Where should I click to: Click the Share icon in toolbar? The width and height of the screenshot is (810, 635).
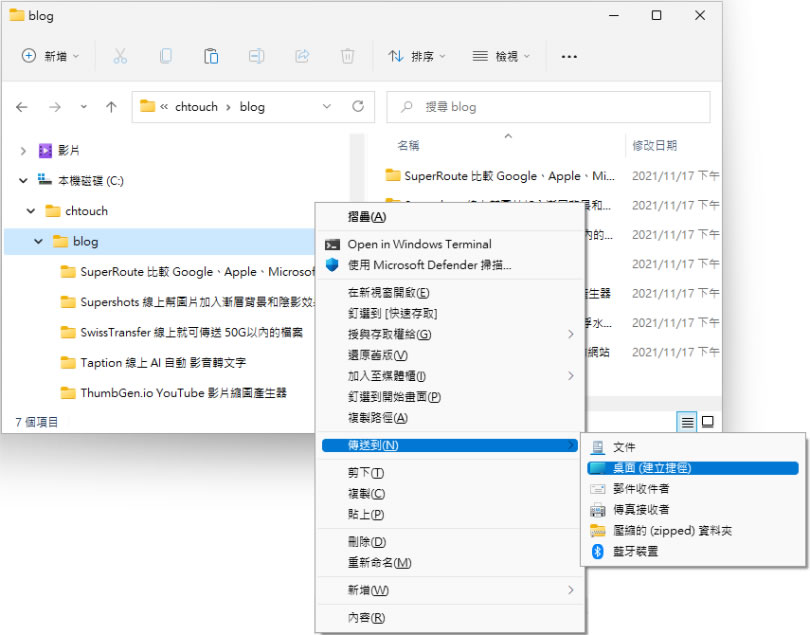point(302,56)
